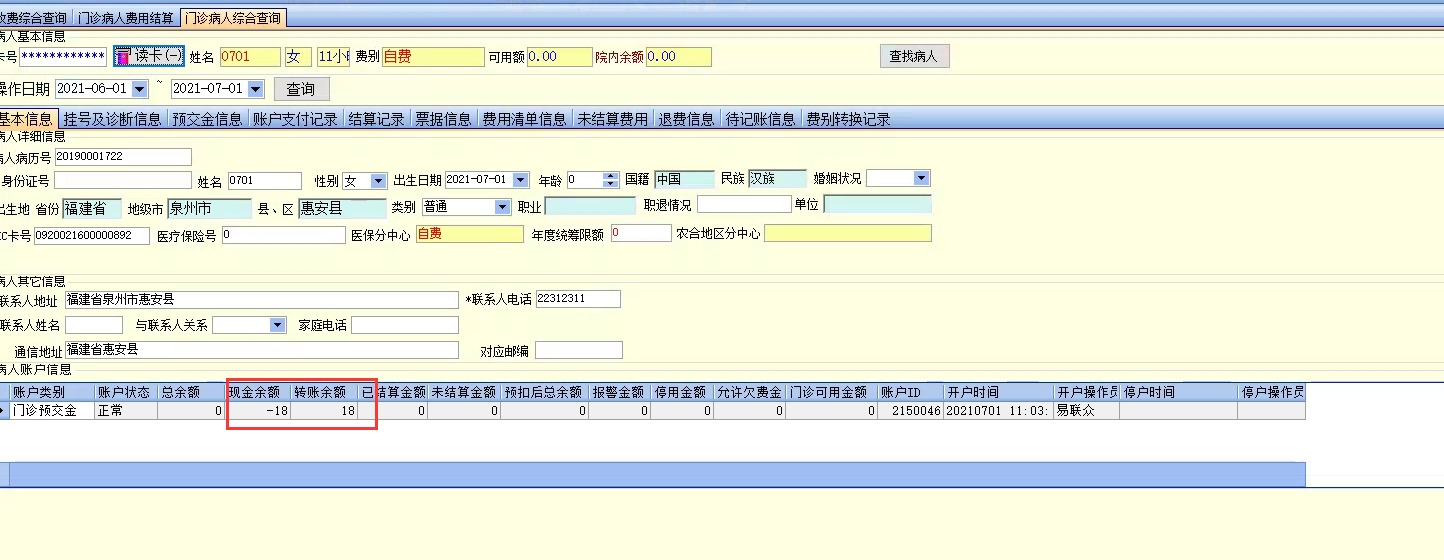Screen dimensions: 1444x560
Task: Click the 县区 field showing 惠安县
Action: tap(342, 208)
